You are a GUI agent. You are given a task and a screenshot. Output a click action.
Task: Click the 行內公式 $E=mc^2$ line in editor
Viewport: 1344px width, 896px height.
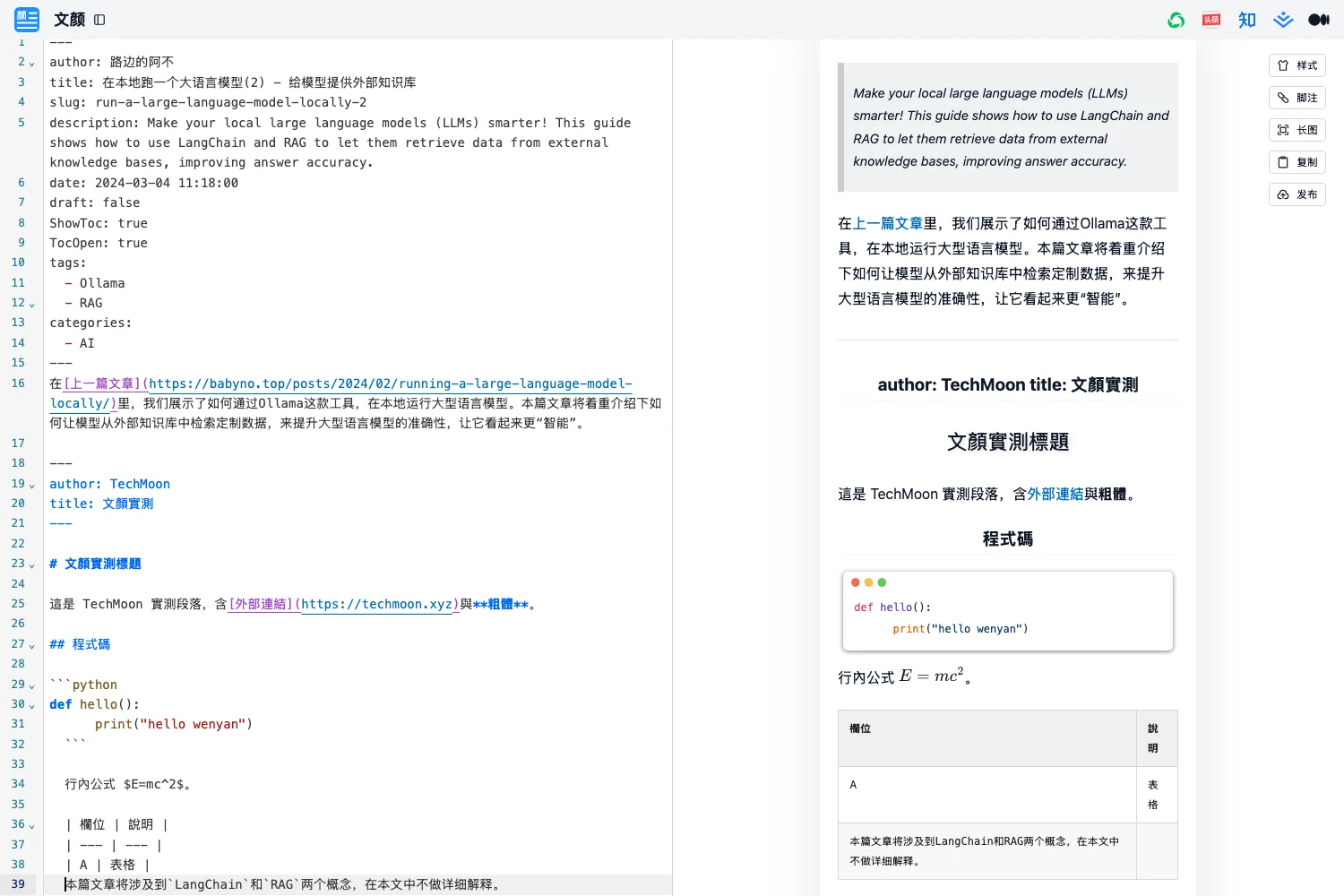click(127, 784)
